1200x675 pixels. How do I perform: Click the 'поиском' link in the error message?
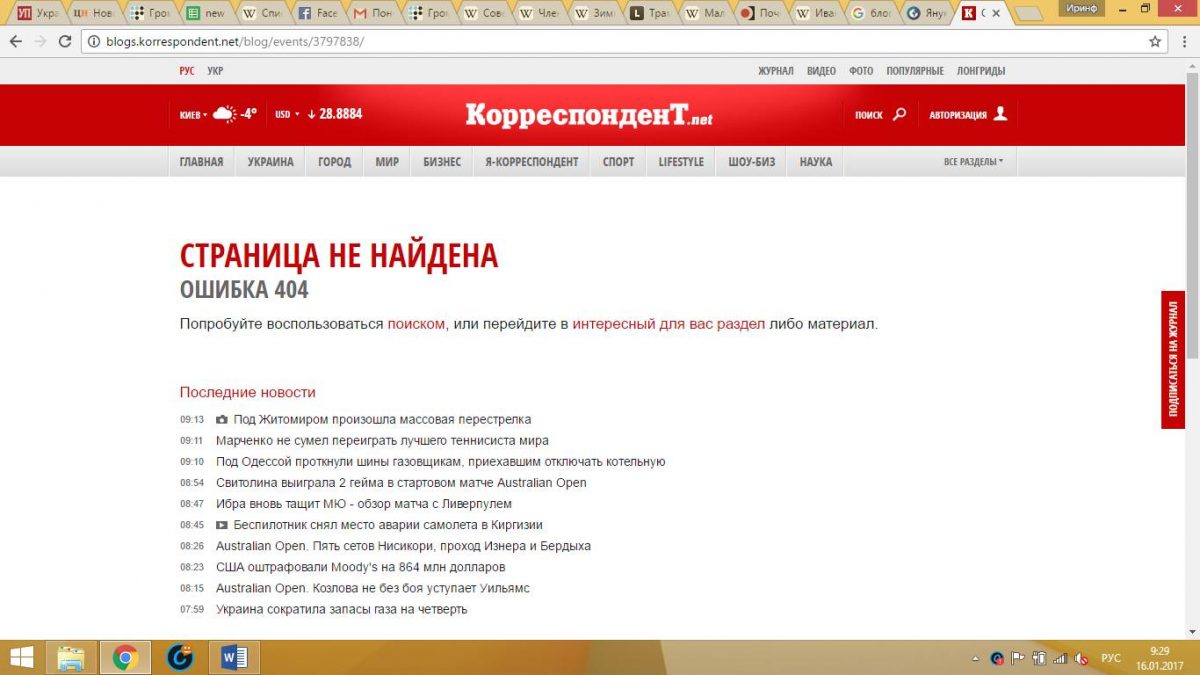(416, 324)
